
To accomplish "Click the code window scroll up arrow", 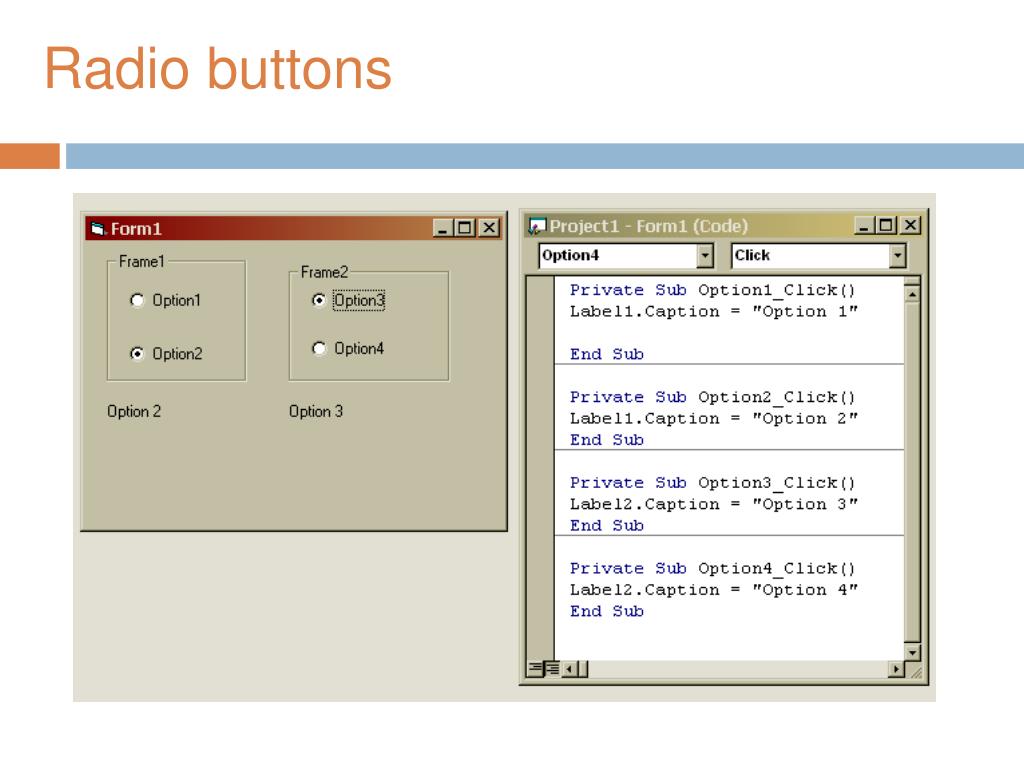I will tap(912, 295).
